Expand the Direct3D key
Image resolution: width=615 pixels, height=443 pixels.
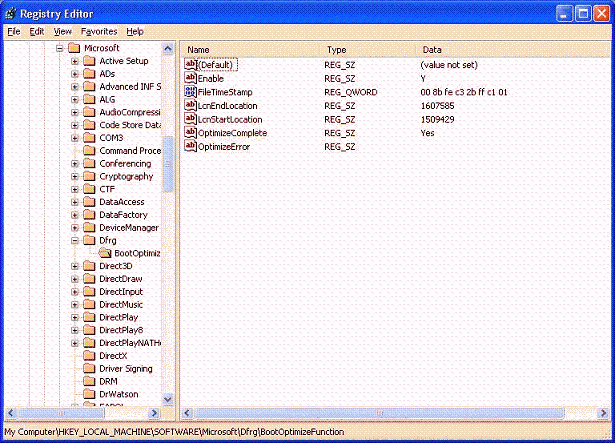point(75,266)
